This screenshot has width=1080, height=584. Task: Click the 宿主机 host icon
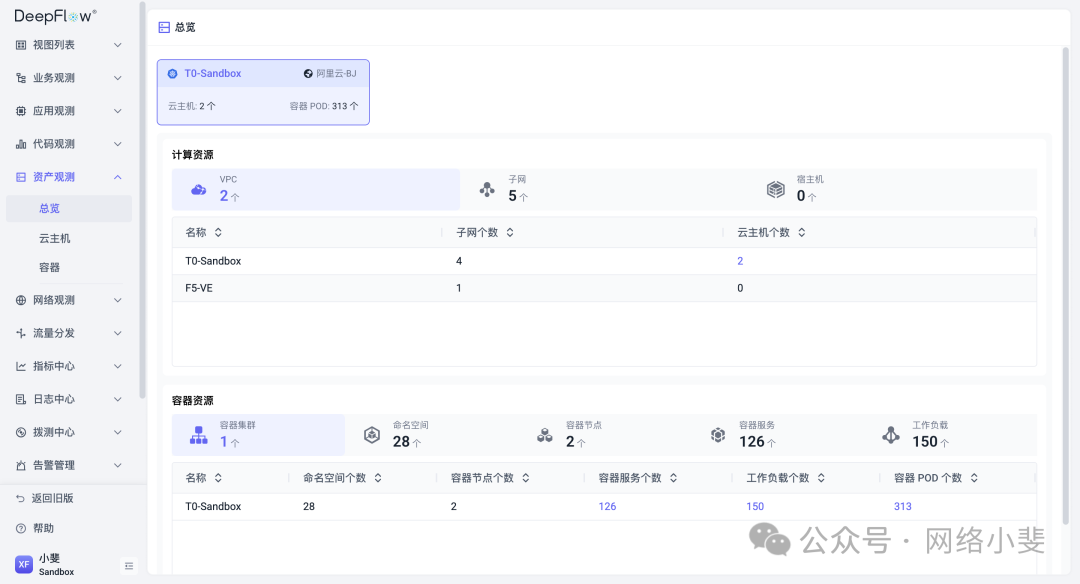(775, 189)
